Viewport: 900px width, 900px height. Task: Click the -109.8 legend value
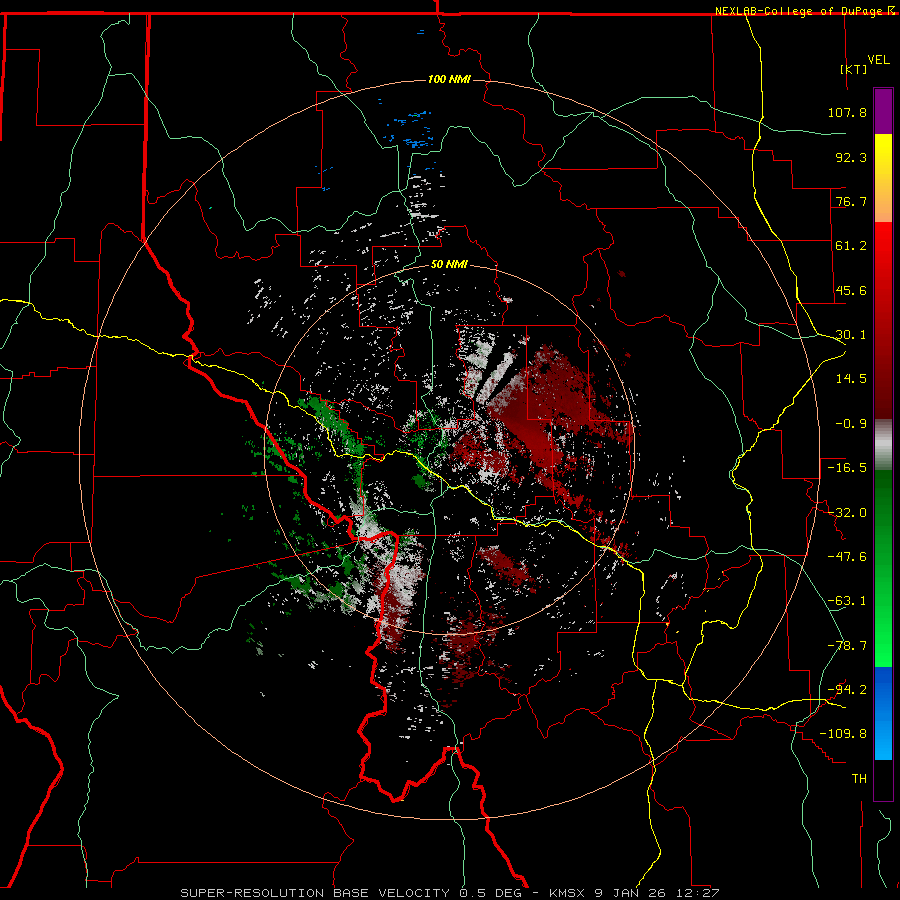pyautogui.click(x=844, y=734)
